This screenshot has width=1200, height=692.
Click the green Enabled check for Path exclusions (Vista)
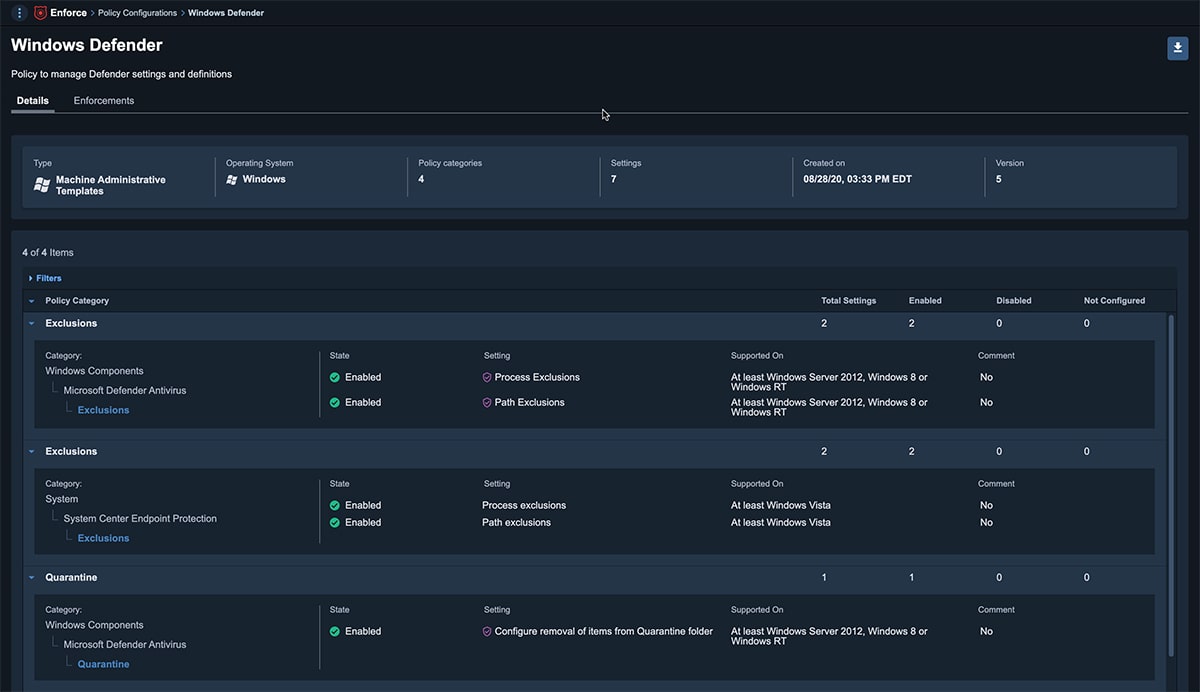click(335, 523)
